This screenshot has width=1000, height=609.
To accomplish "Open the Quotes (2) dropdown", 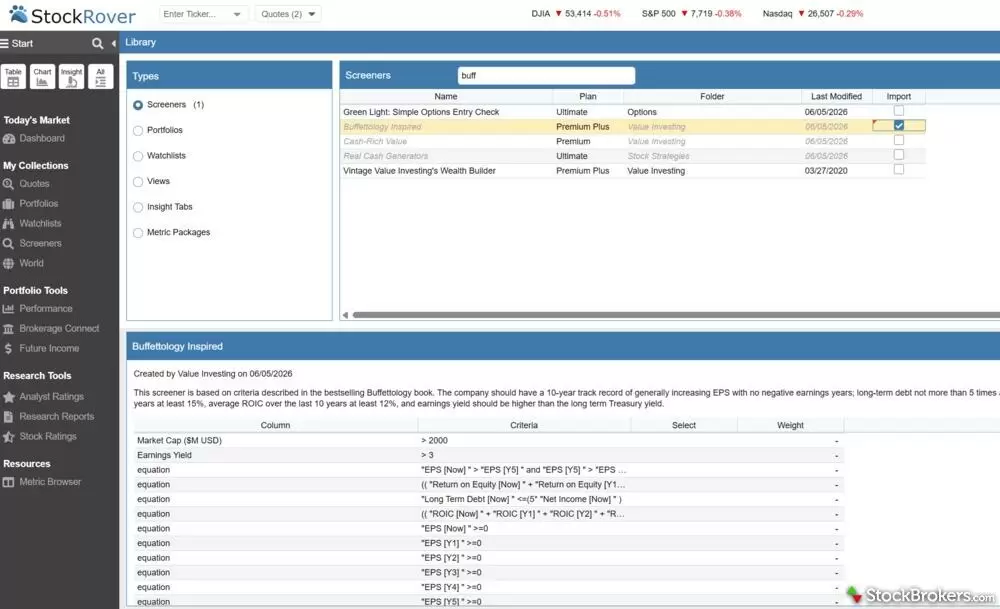I will [x=288, y=14].
